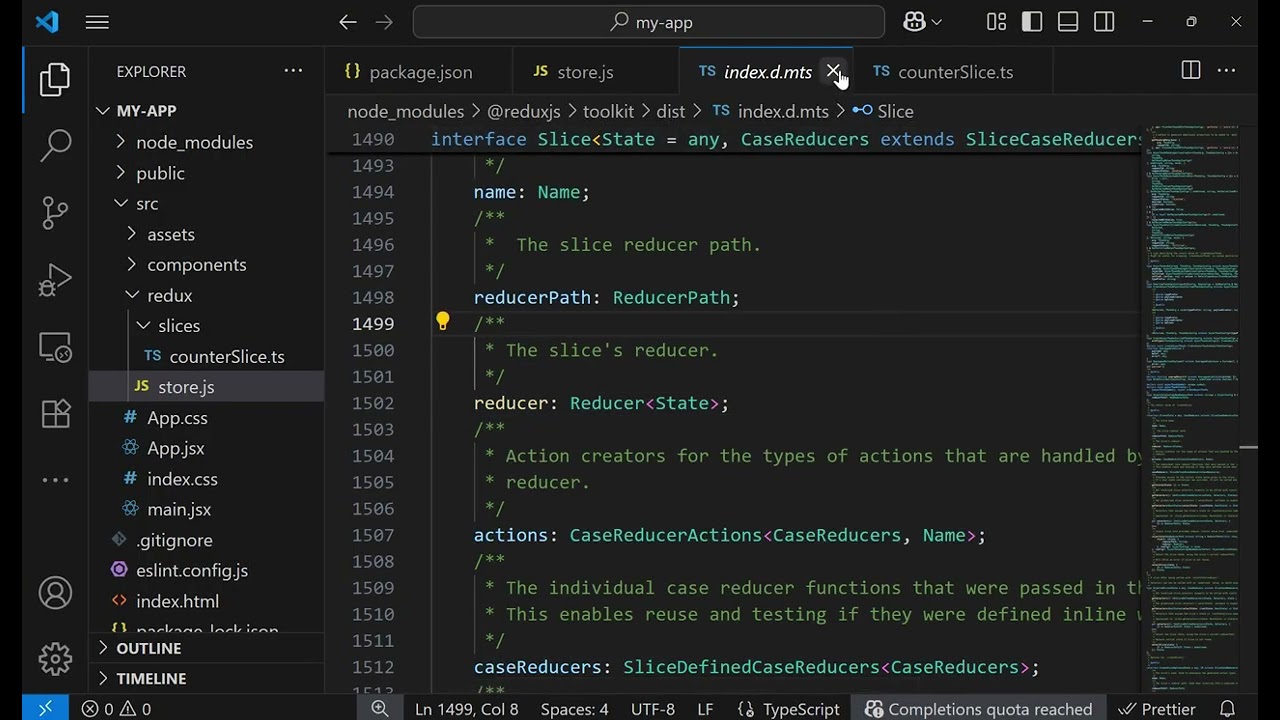
Task: Open the Search view in activity bar
Action: click(55, 145)
